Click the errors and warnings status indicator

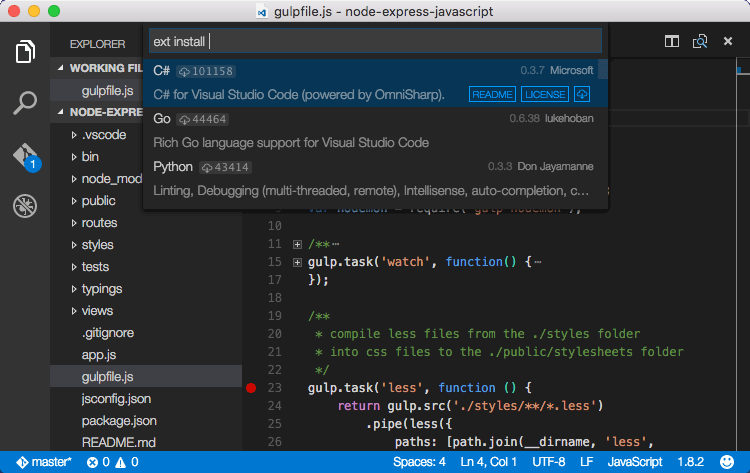[112, 462]
